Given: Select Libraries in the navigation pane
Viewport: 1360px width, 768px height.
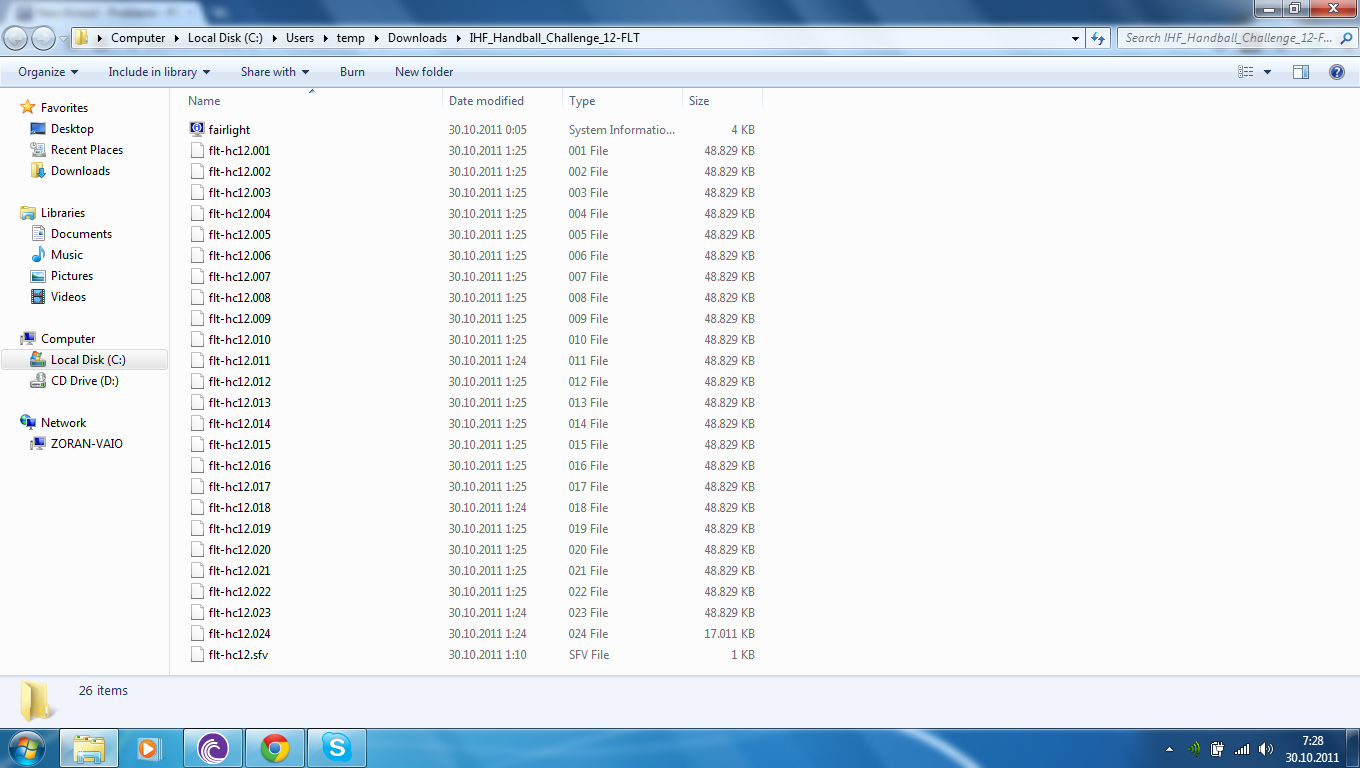Looking at the screenshot, I should (x=63, y=213).
